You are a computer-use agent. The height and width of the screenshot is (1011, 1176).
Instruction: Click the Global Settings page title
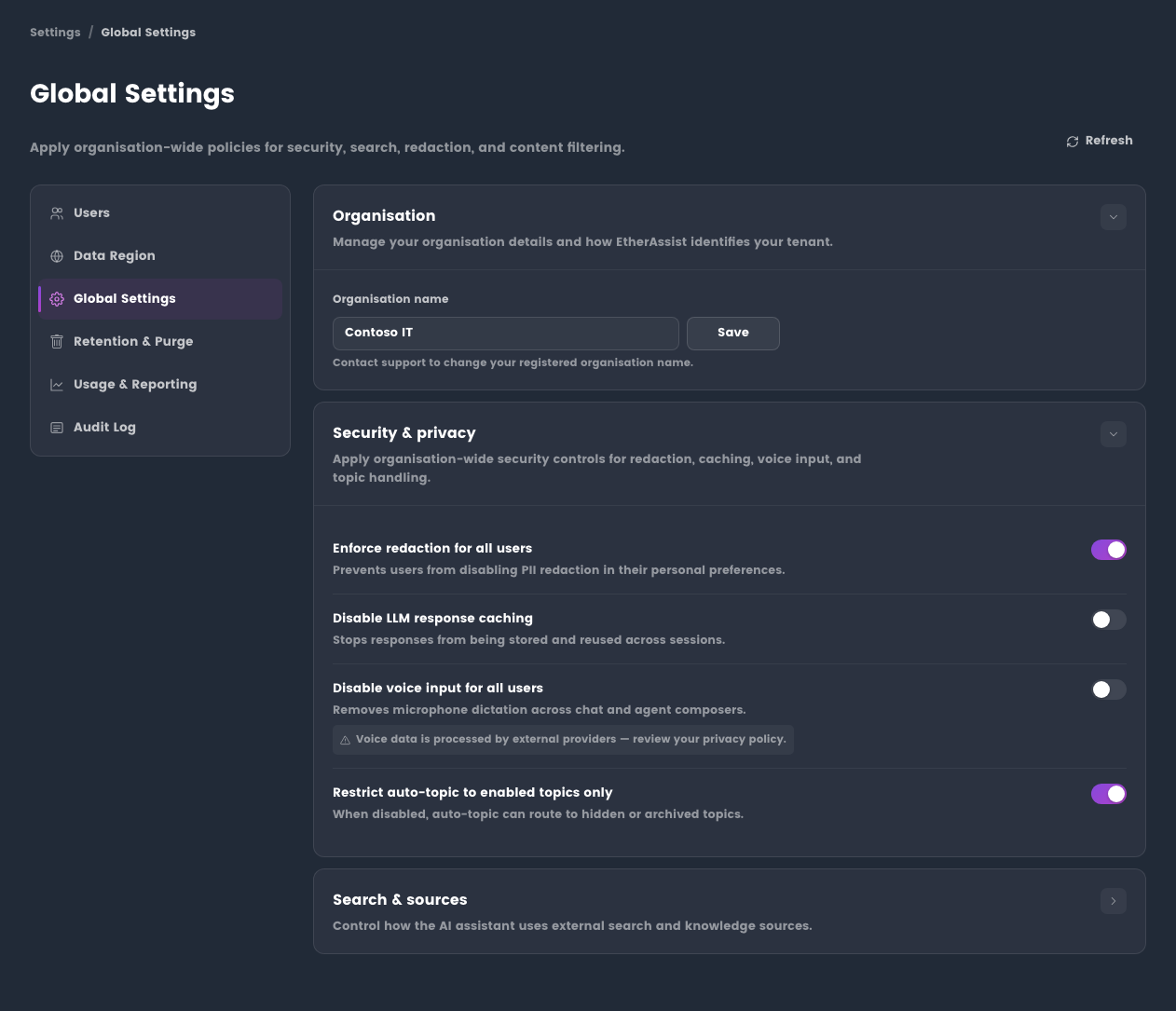[x=132, y=94]
